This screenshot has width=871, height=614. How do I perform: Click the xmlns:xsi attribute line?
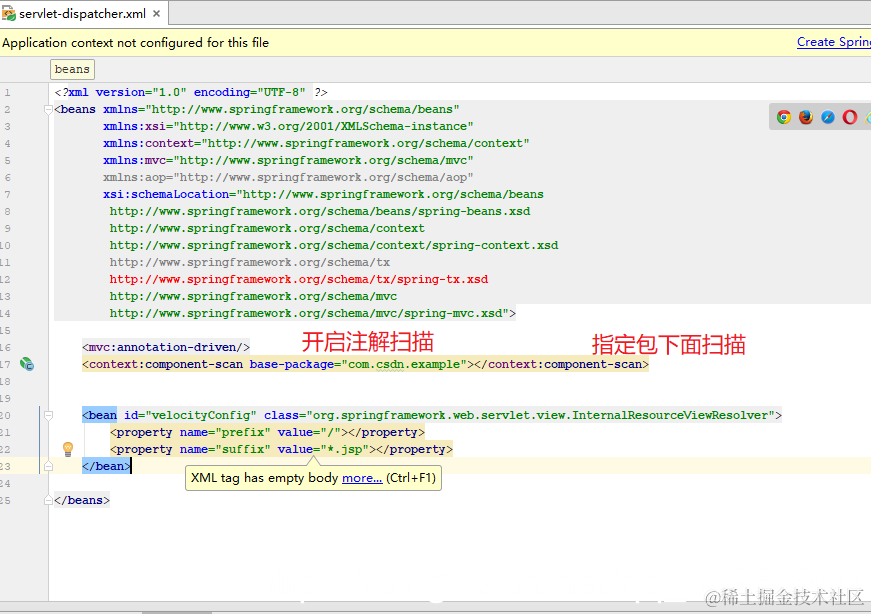[288, 126]
